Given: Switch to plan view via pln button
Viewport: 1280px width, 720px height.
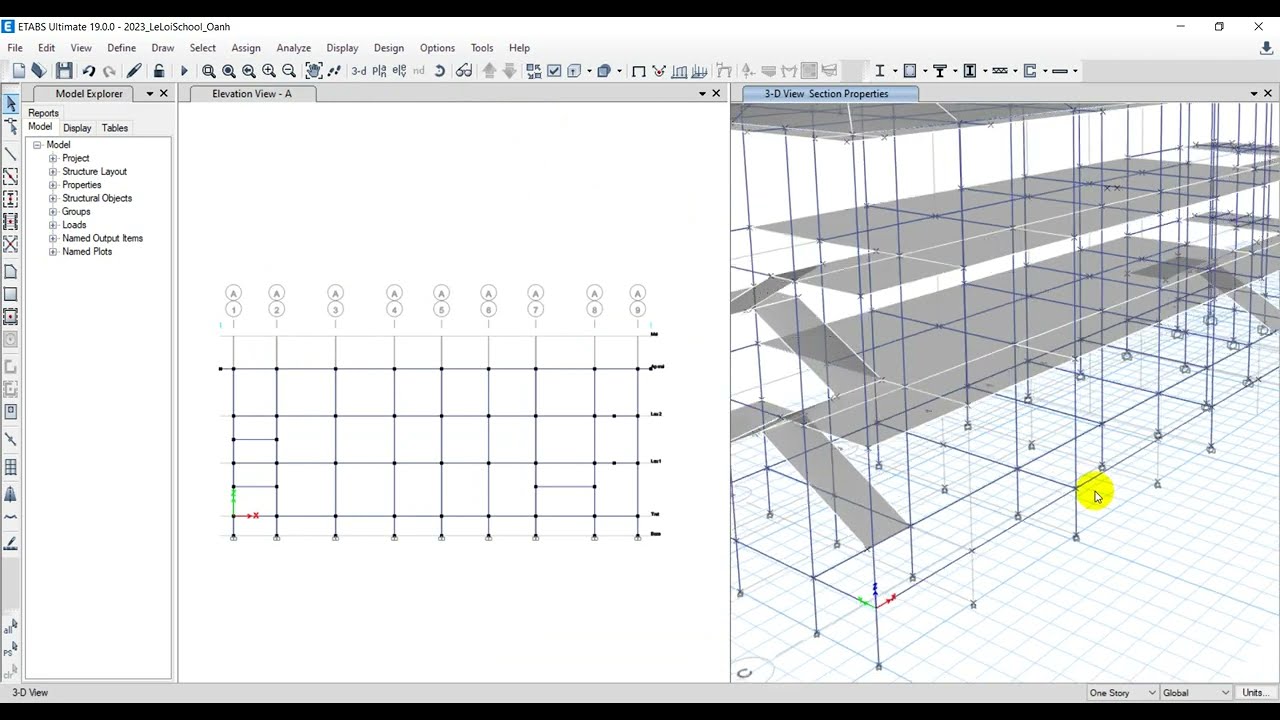Looking at the screenshot, I should click(x=380, y=71).
